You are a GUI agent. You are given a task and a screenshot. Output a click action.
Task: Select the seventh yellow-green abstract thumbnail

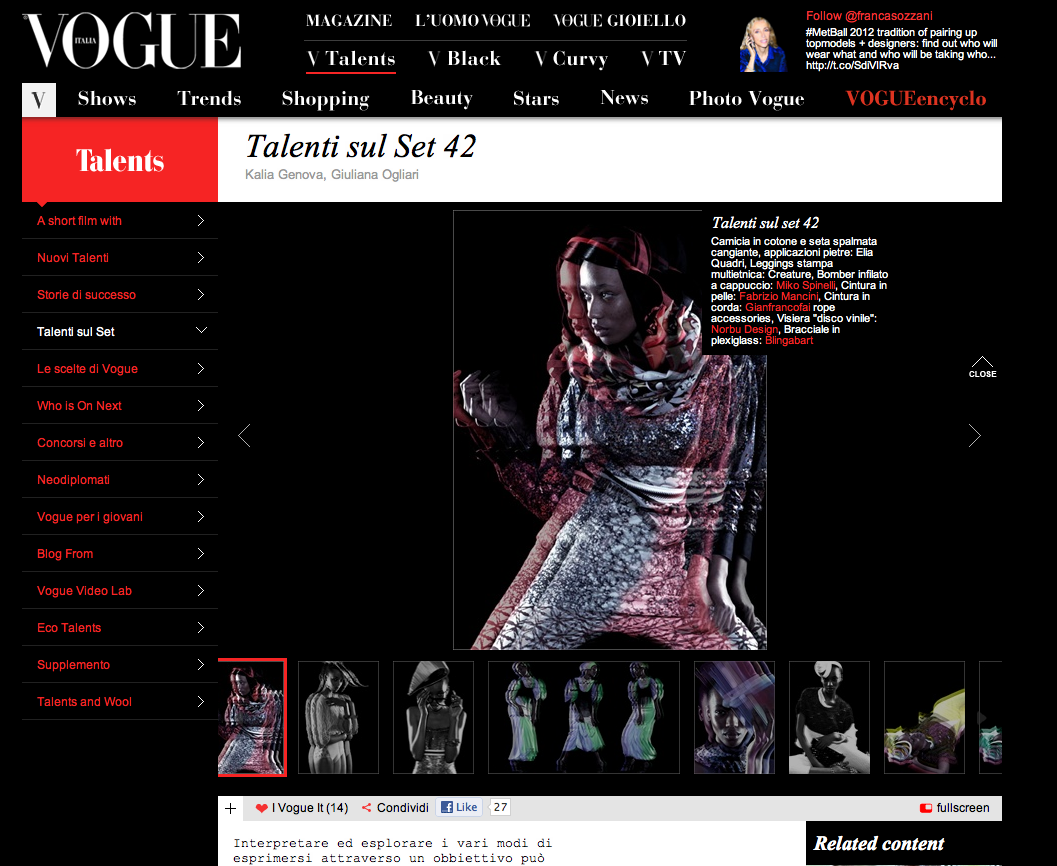tap(924, 717)
